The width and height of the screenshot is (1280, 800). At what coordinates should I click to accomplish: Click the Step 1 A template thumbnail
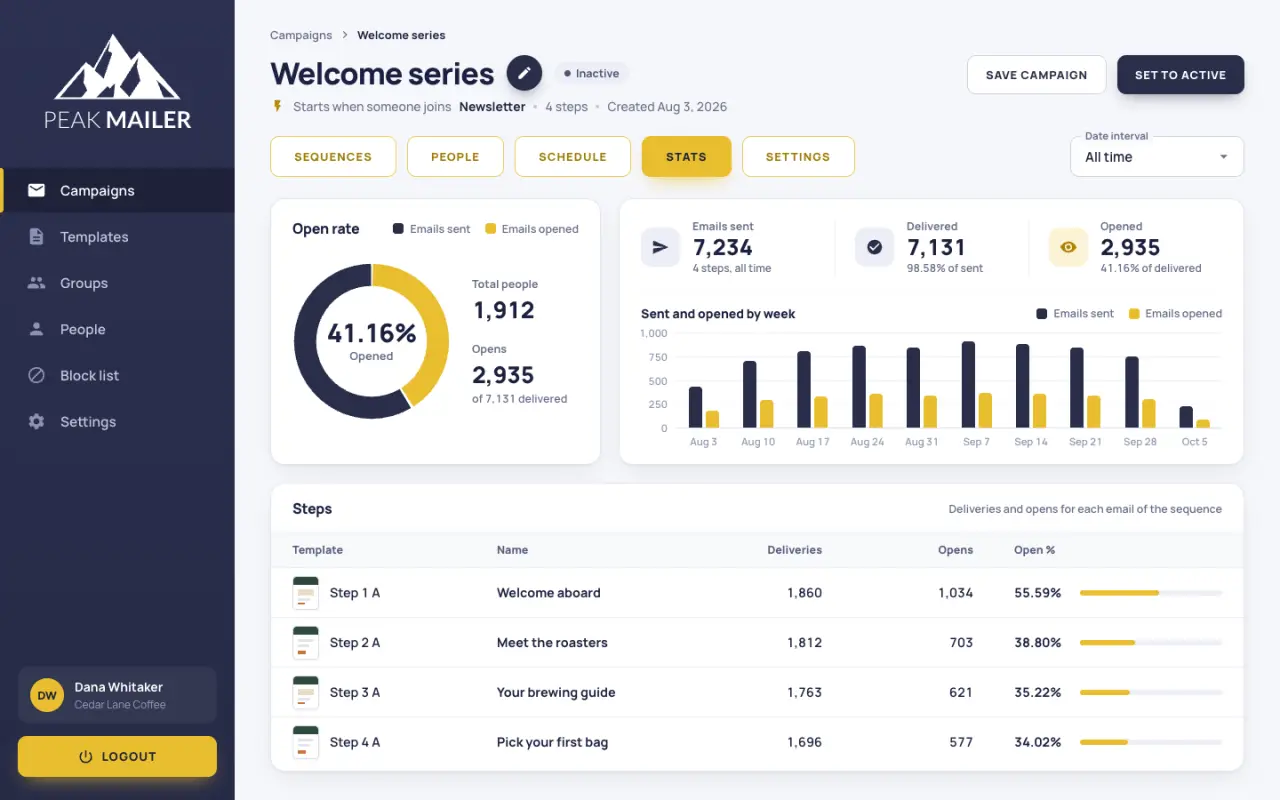pyautogui.click(x=305, y=593)
